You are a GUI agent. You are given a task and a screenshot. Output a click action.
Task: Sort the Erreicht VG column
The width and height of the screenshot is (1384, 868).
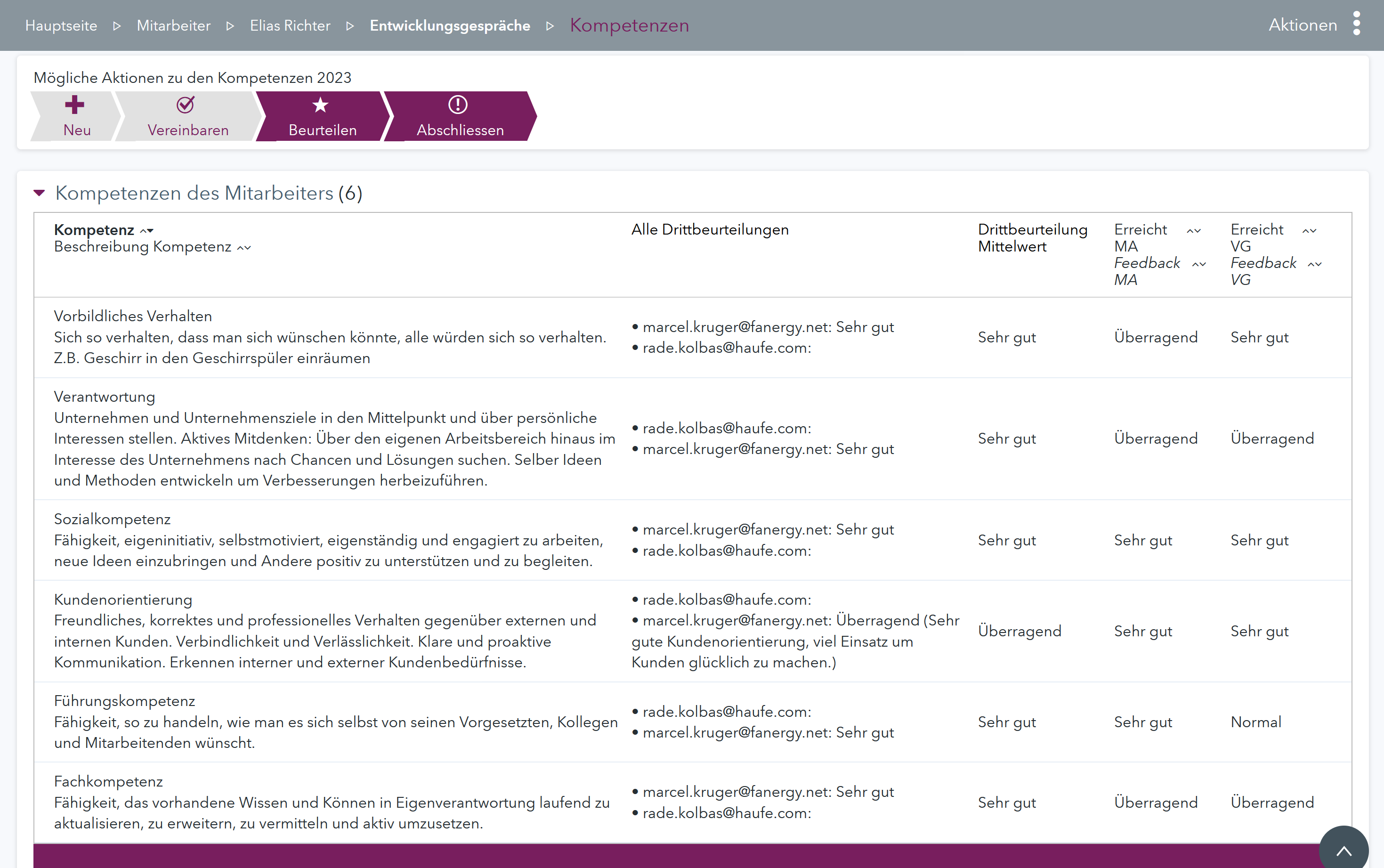pos(1309,231)
